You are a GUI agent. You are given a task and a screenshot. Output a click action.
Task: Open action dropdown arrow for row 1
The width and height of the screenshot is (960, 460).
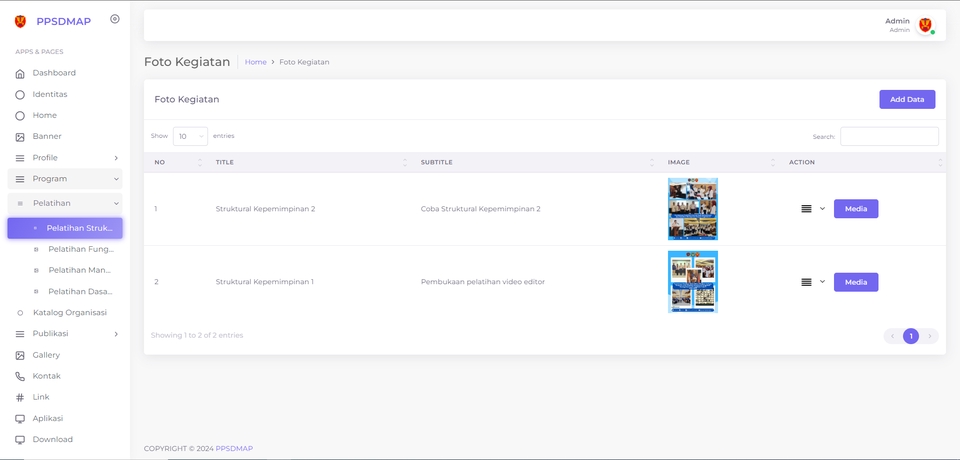(822, 209)
